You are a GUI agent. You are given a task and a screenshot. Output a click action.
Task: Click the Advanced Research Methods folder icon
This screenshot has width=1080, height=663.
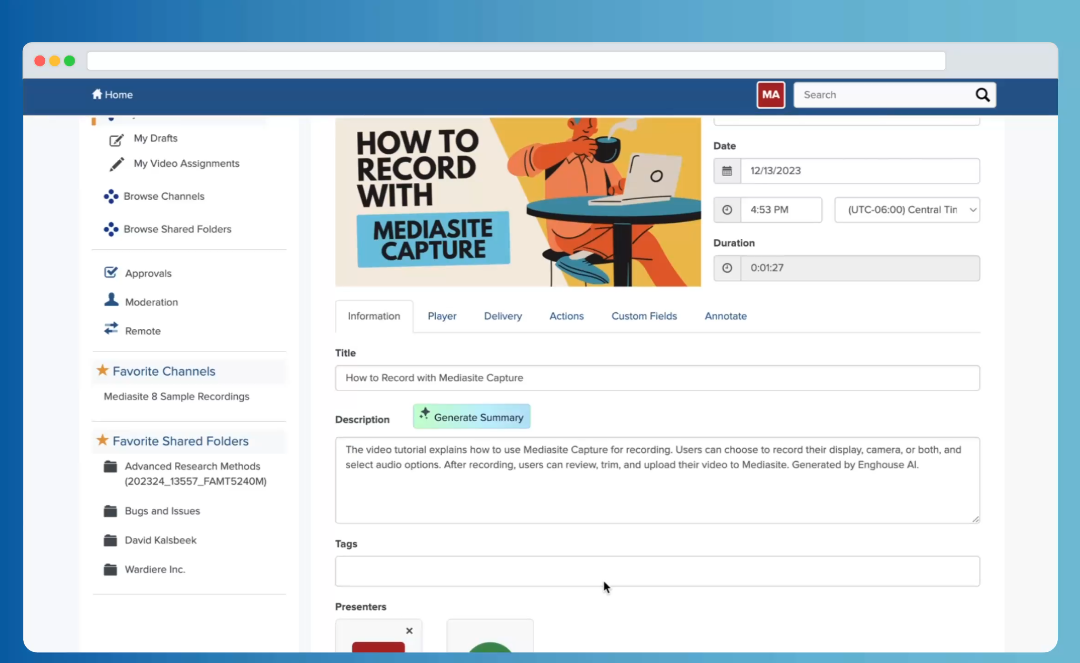[110, 467]
